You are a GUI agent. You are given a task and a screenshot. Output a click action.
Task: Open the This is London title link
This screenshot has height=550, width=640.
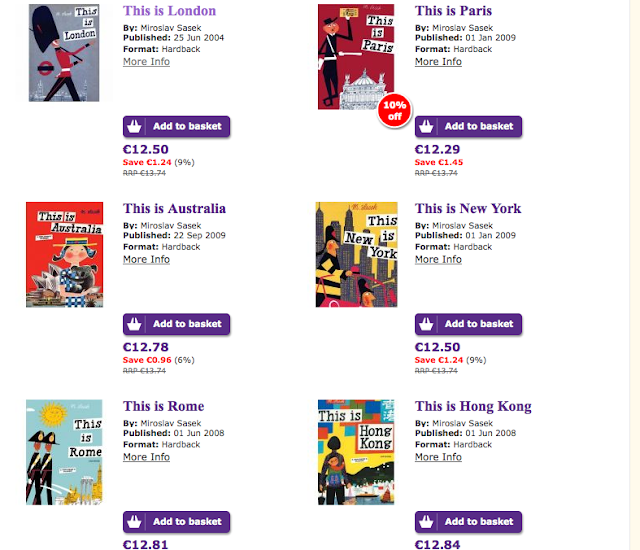[x=169, y=11]
